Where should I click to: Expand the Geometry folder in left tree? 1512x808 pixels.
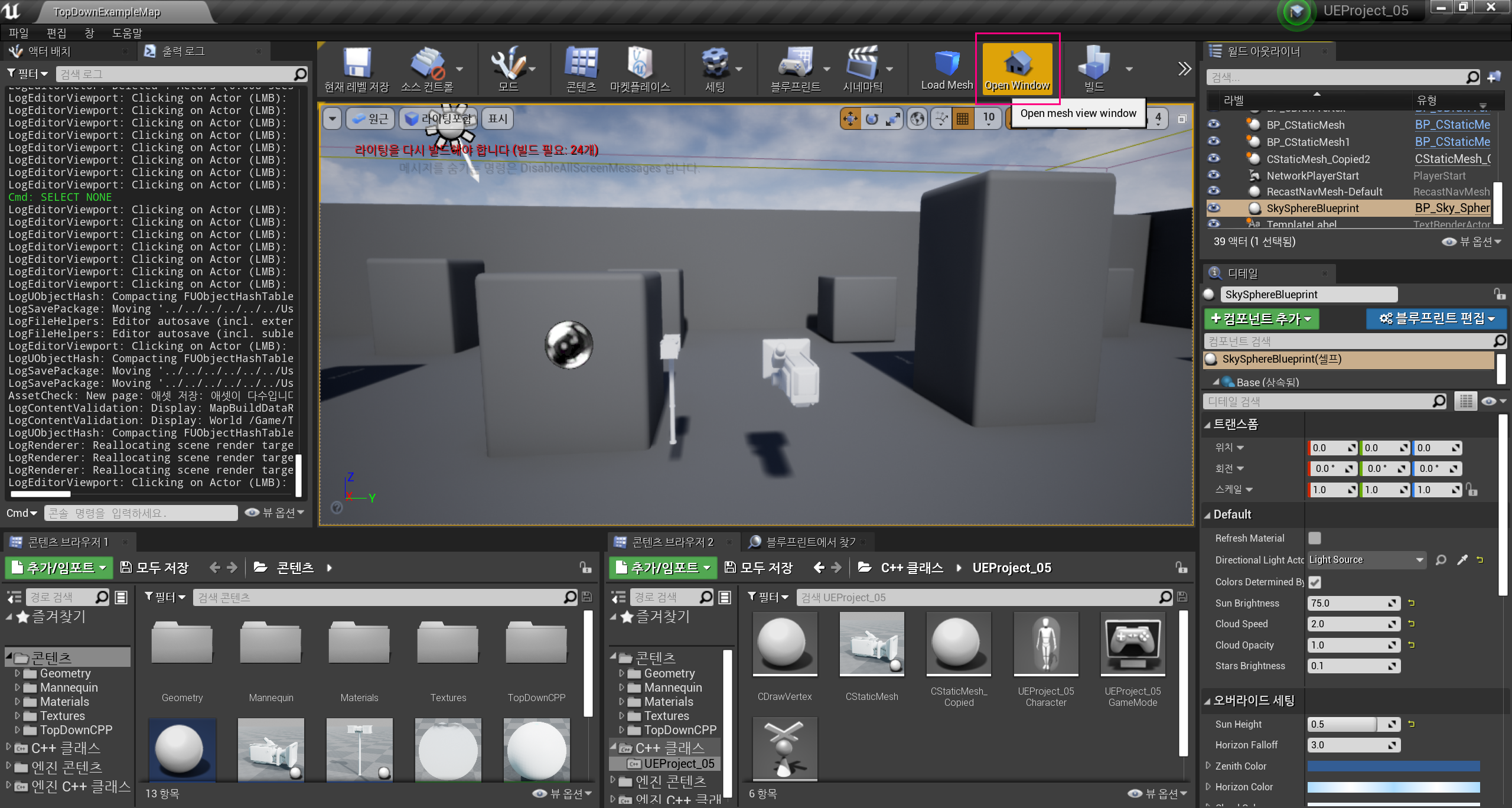pos(18,673)
